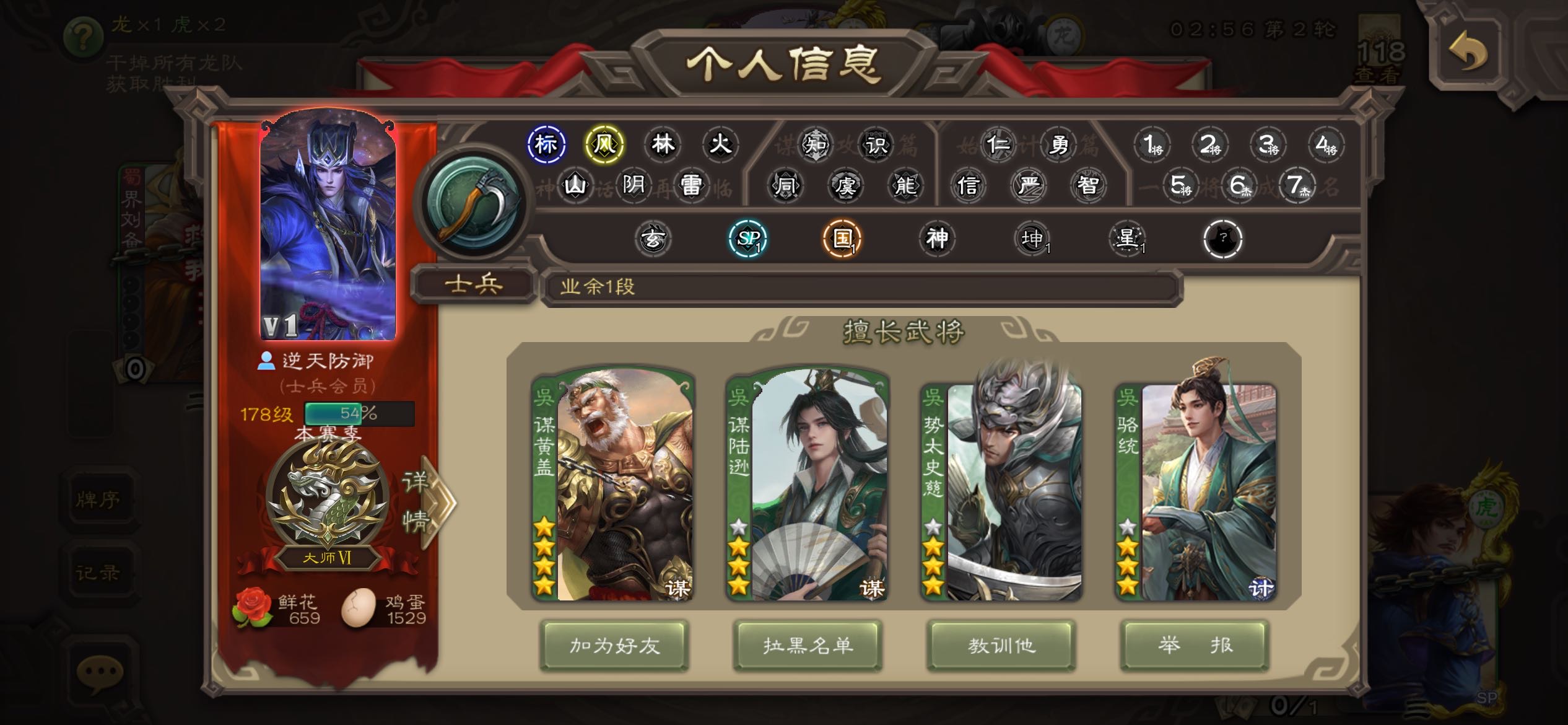Click the green help question-mark icon

[x=82, y=36]
